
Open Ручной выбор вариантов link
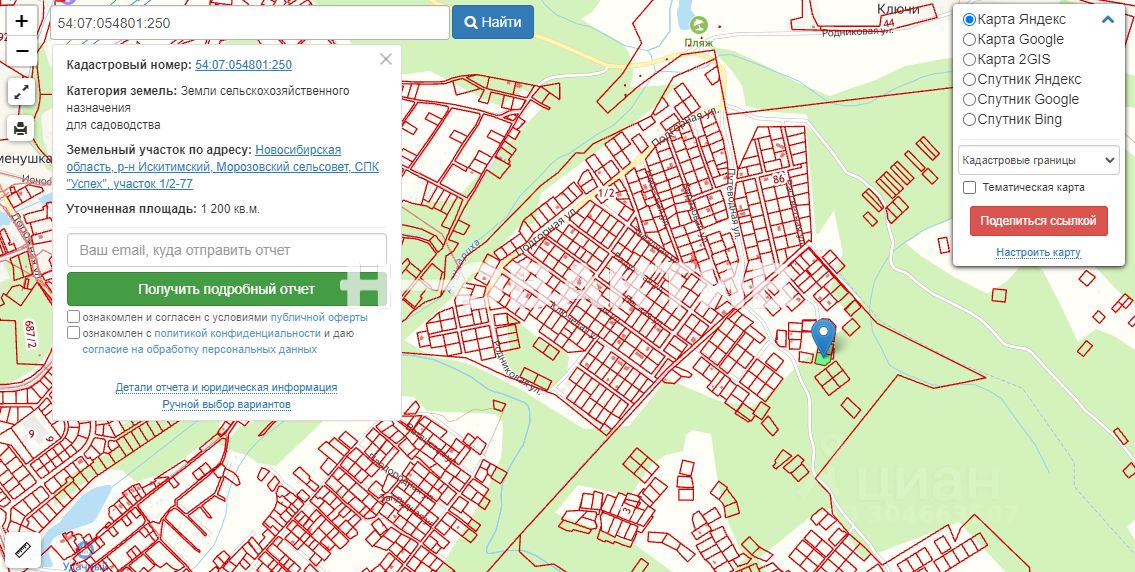(227, 404)
